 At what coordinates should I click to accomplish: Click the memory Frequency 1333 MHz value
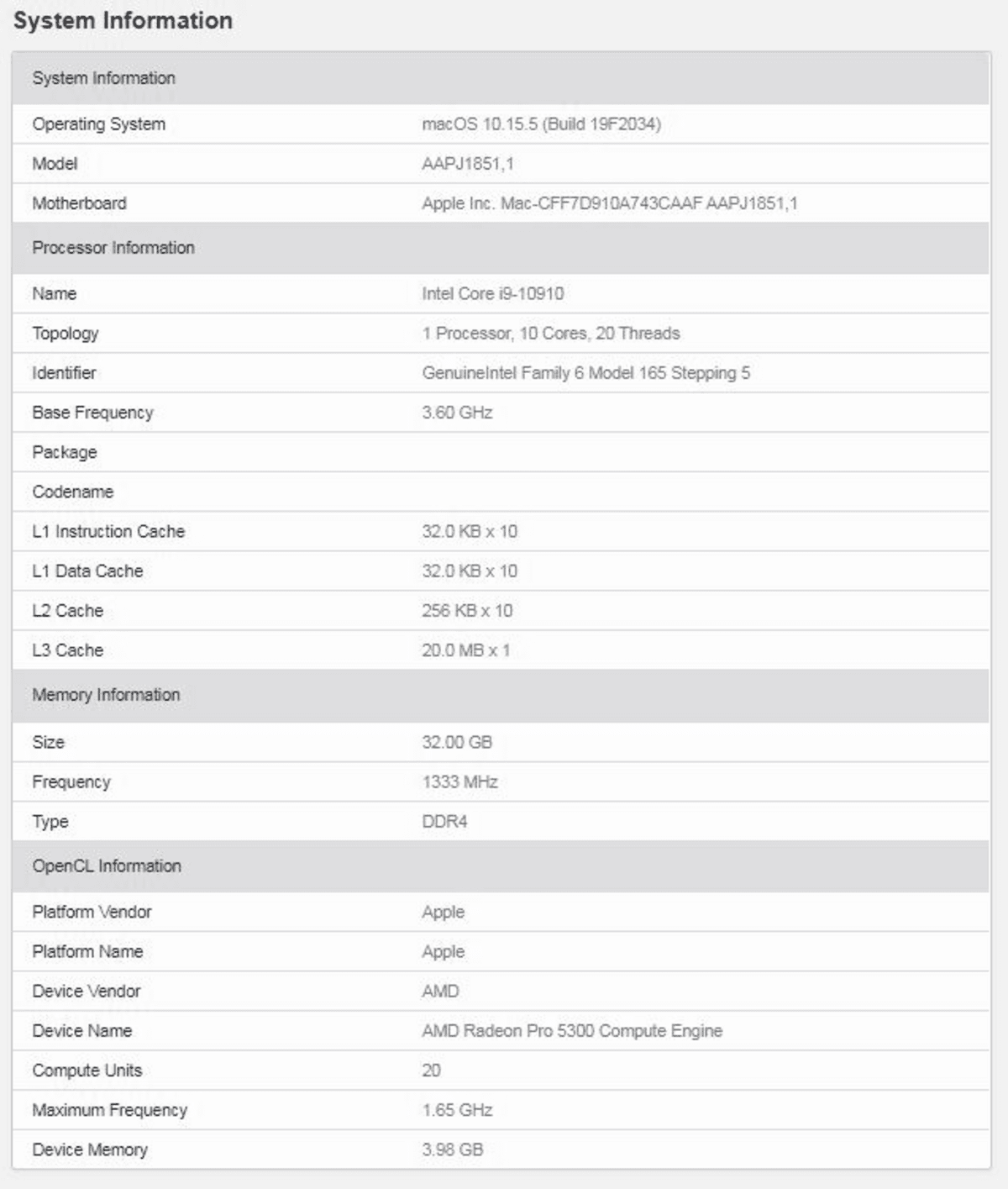pos(459,782)
